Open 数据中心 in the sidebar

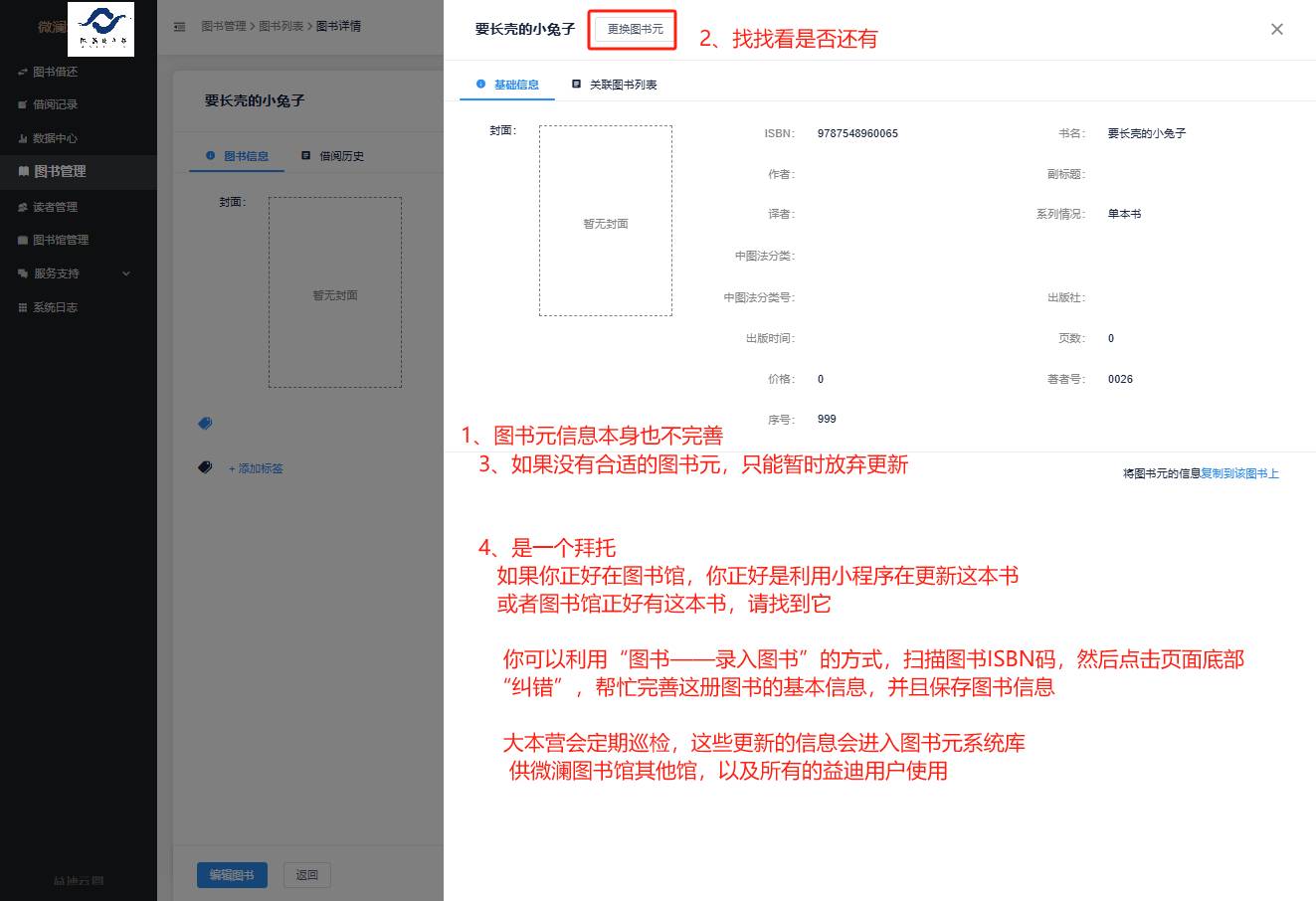click(x=55, y=138)
